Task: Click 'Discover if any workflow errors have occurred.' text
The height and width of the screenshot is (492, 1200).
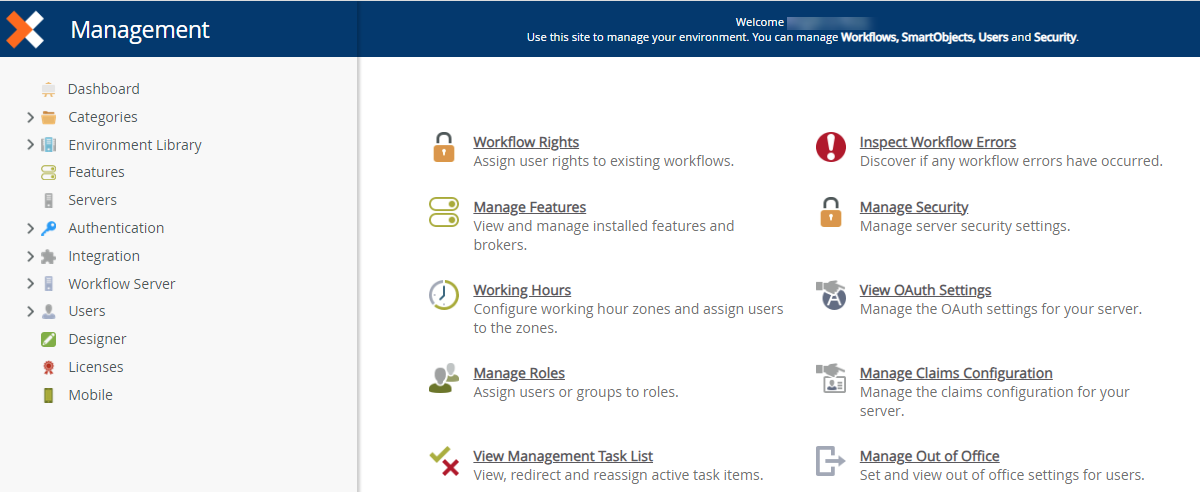Action: pos(1011,161)
